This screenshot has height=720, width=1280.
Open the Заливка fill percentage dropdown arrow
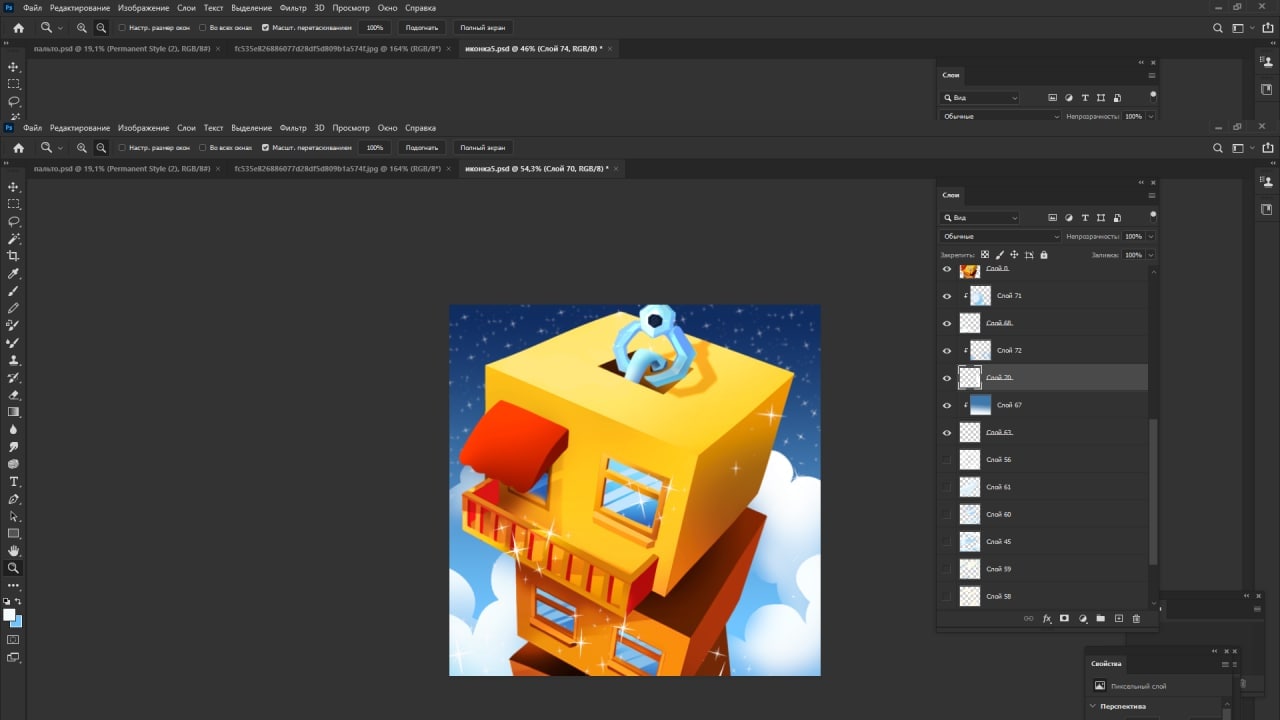click(1151, 255)
